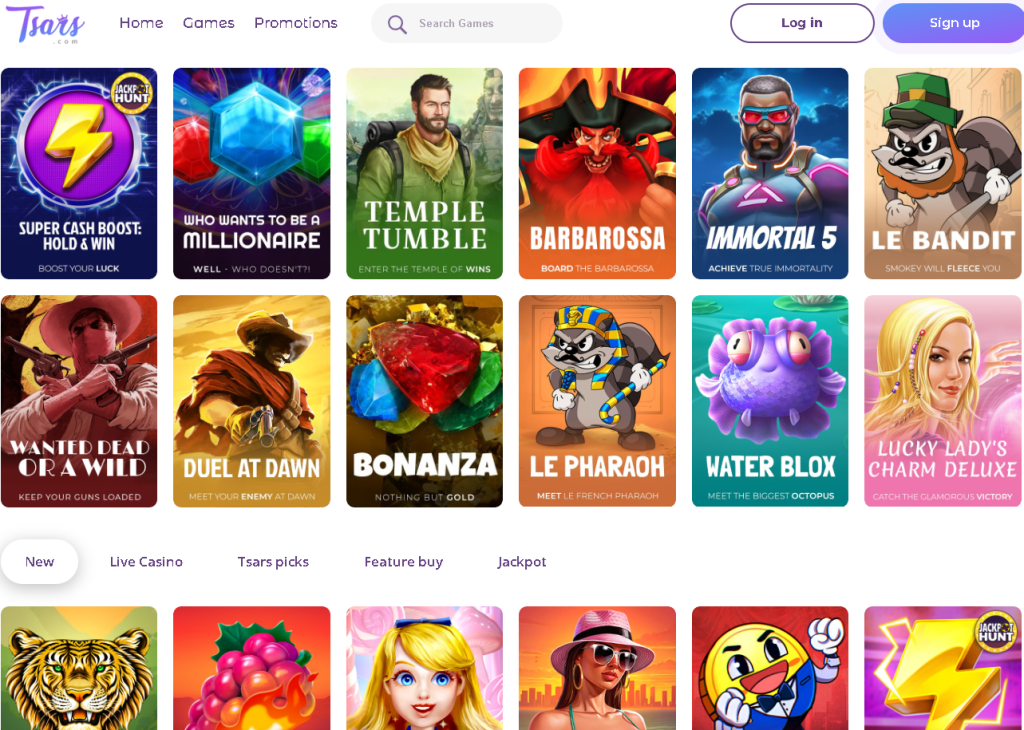
Task: Click the Search Games input field
Action: [x=480, y=24]
